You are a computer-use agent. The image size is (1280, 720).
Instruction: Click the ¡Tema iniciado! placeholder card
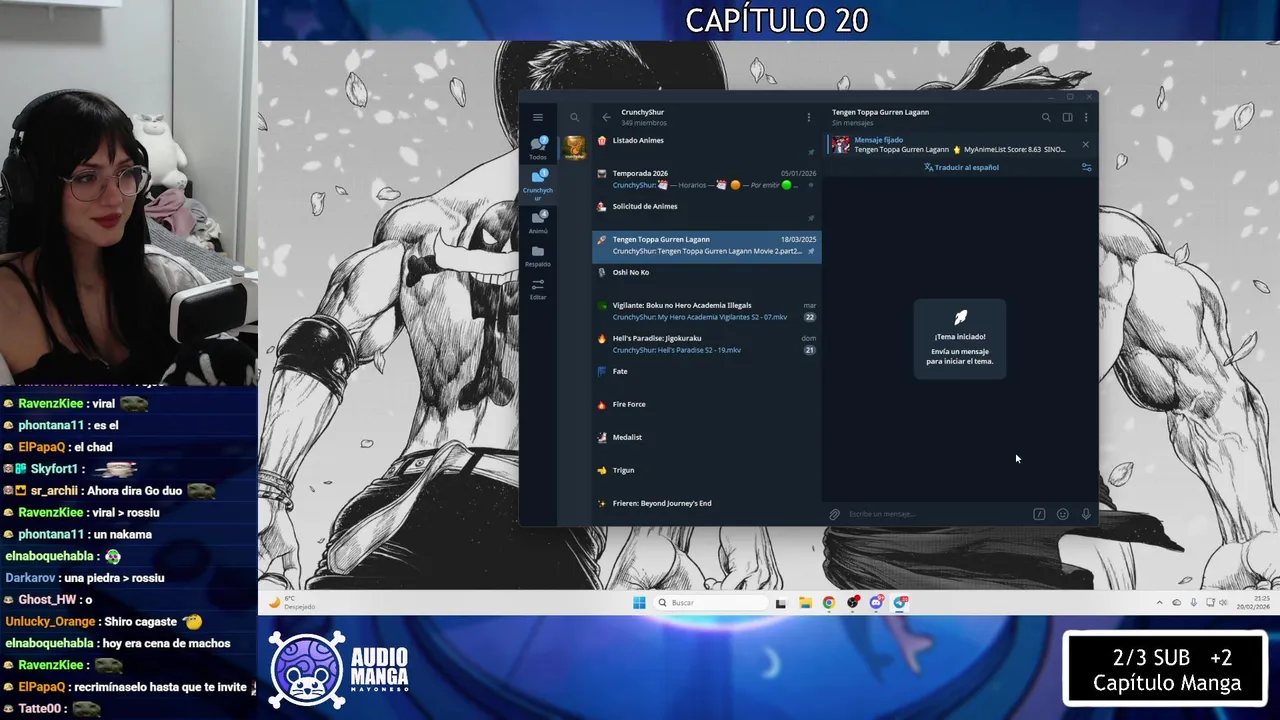(x=960, y=339)
